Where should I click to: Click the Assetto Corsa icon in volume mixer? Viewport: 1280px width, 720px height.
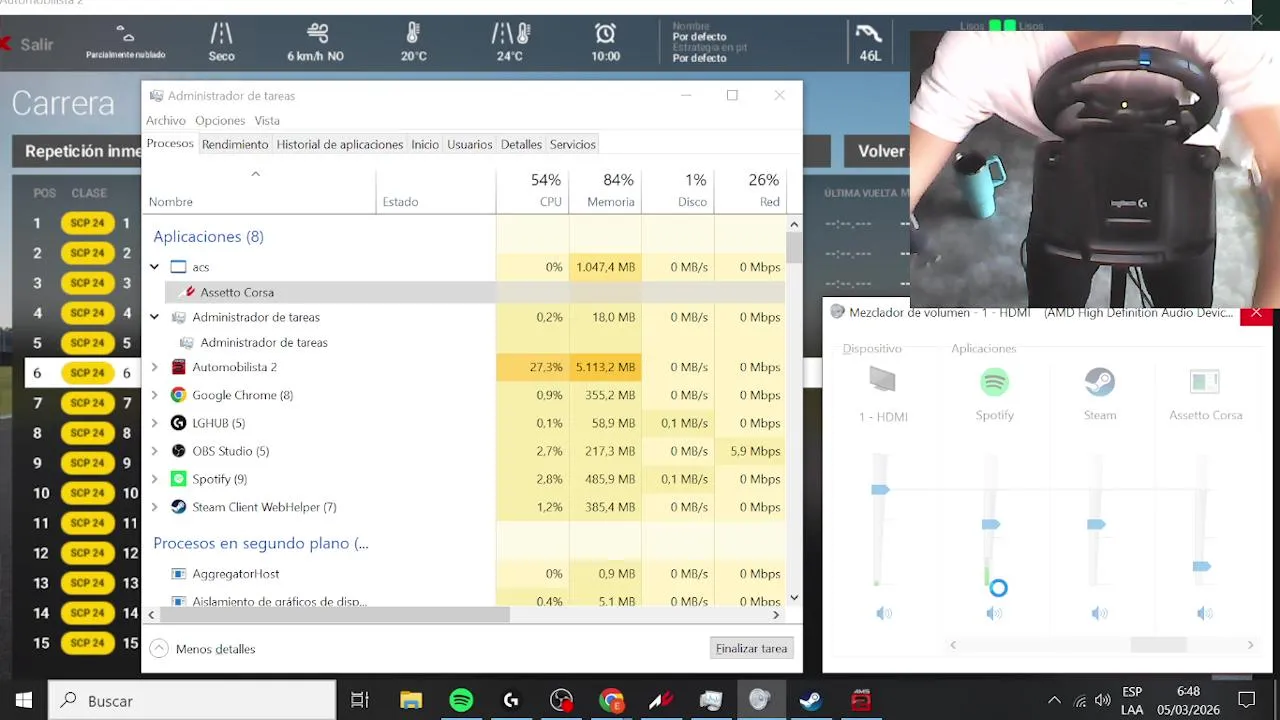pyautogui.click(x=1205, y=382)
